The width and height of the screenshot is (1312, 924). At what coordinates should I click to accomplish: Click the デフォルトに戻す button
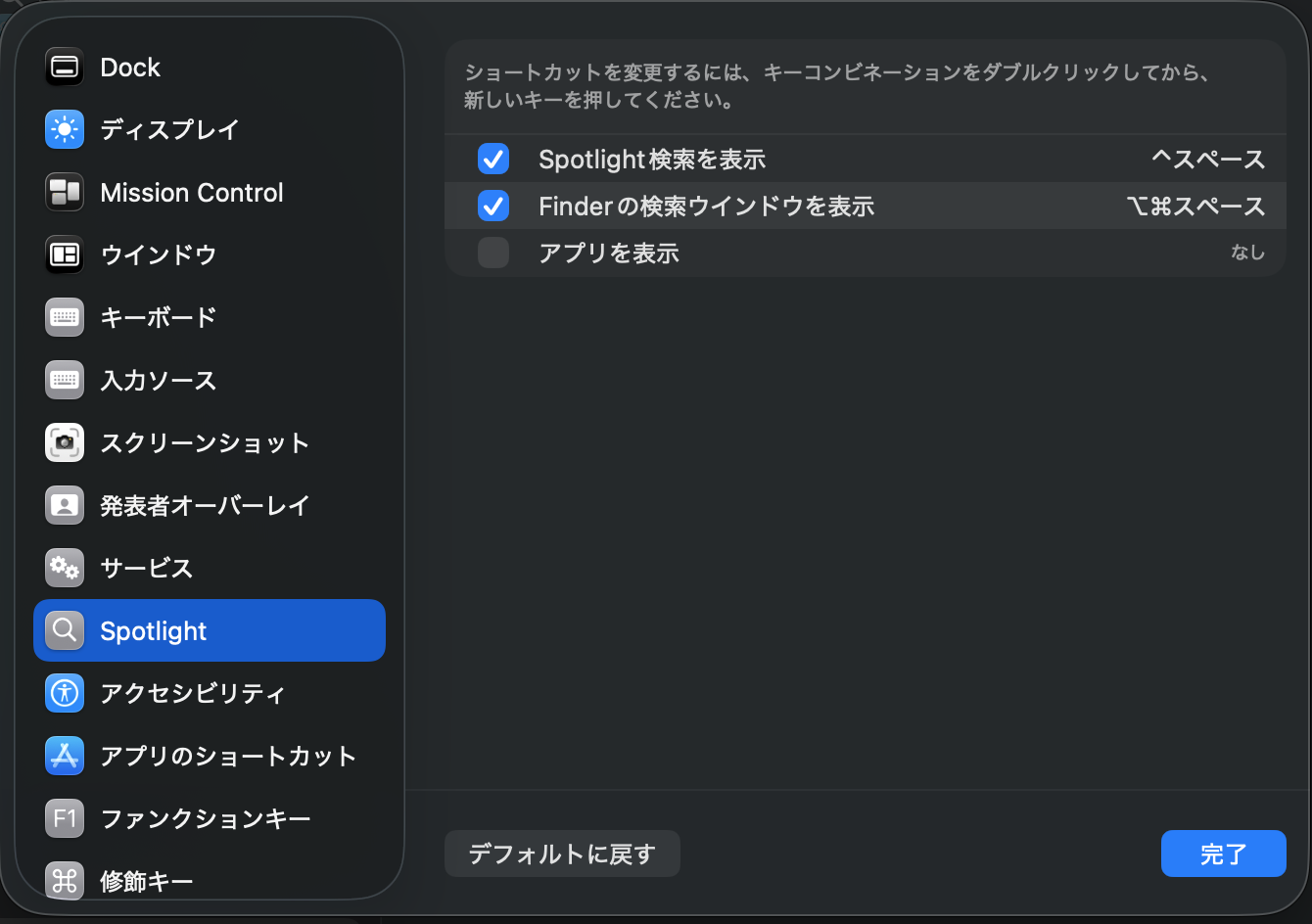[x=562, y=854]
